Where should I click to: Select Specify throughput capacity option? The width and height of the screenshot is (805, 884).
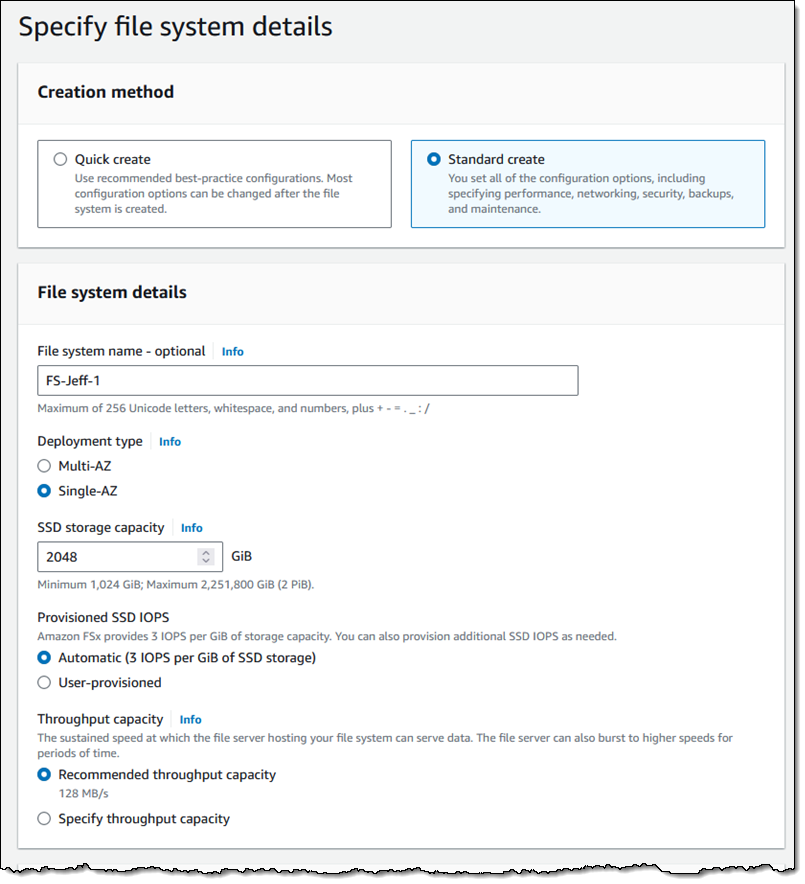[44, 819]
